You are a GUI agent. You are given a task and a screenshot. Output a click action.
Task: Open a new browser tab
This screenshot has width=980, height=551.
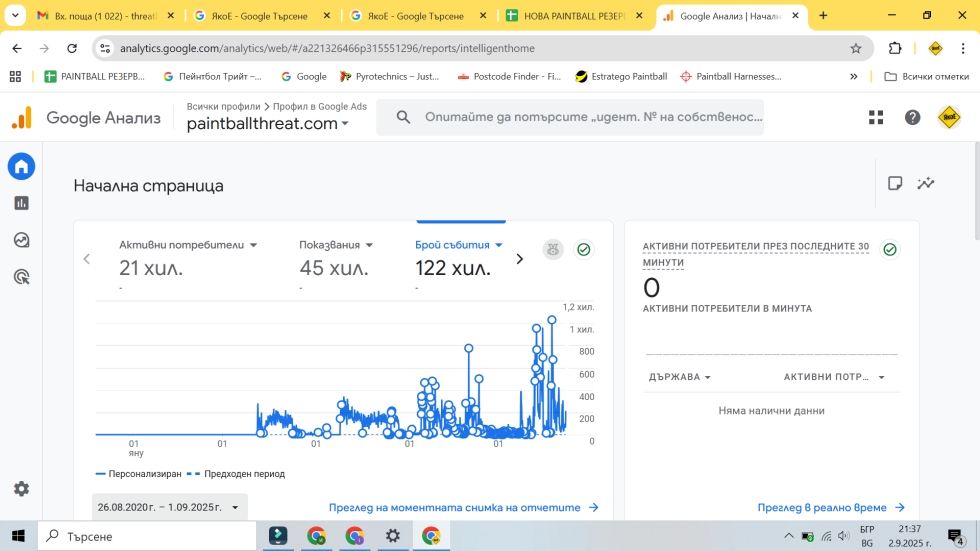(823, 16)
